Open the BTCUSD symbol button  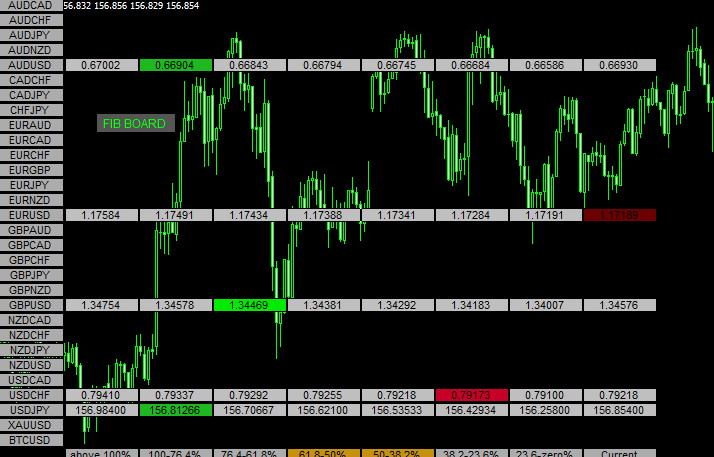(x=32, y=440)
